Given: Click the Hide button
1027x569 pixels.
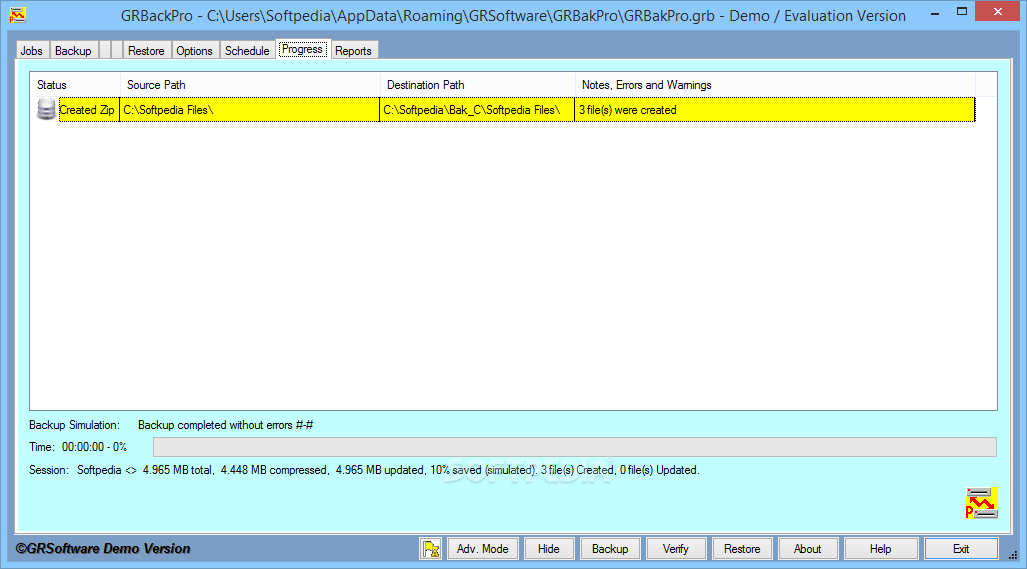Looking at the screenshot, I should tap(549, 549).
